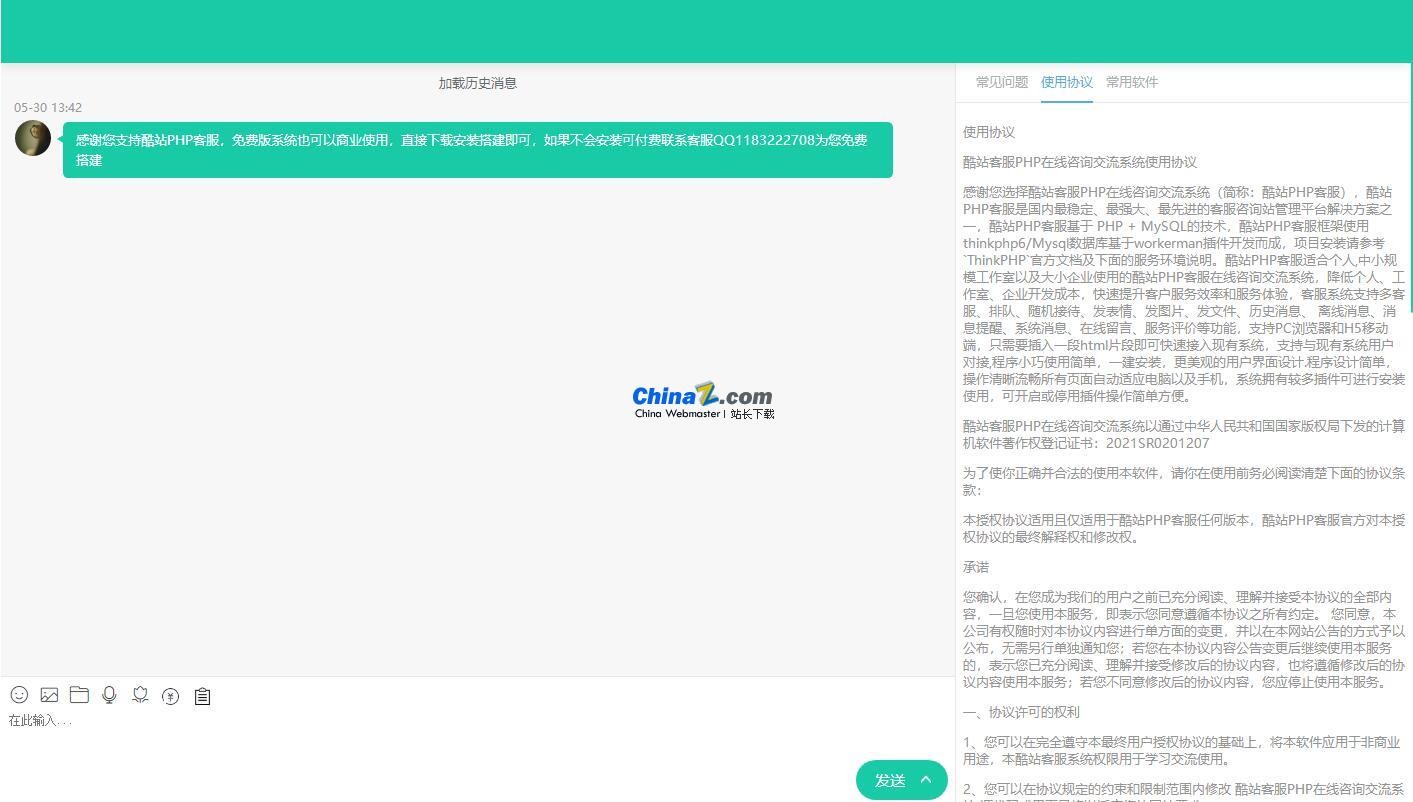Viewport: 1413px width, 802px height.
Task: Select the voice message microphone icon
Action: coord(109,695)
